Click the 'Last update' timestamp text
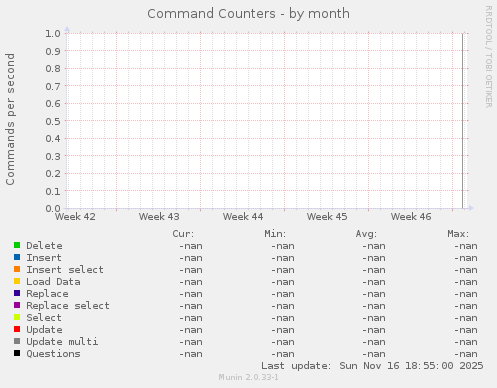497x388 pixels. coord(372,366)
